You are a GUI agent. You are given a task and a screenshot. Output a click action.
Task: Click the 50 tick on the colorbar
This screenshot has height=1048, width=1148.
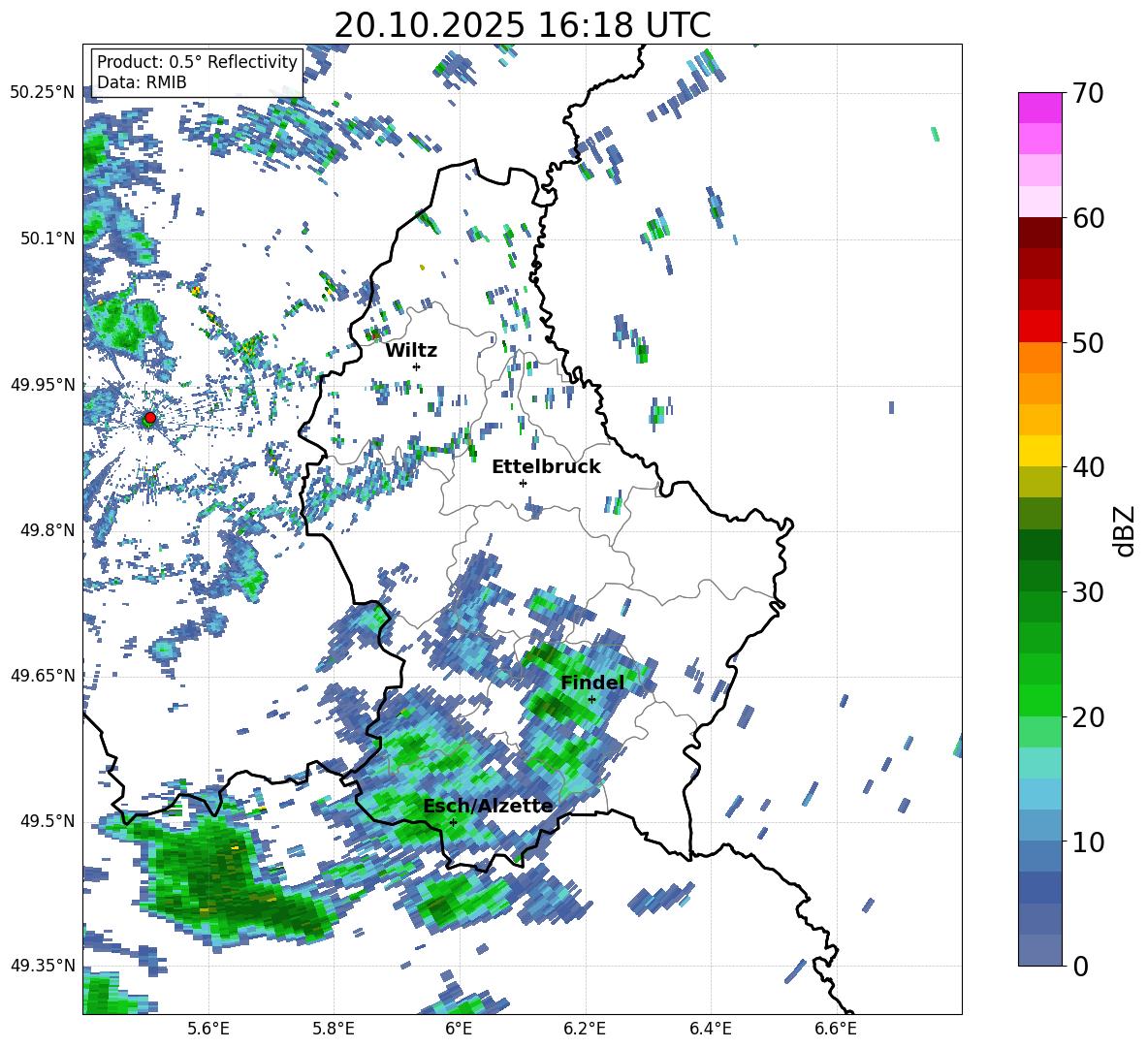pyautogui.click(x=1088, y=342)
